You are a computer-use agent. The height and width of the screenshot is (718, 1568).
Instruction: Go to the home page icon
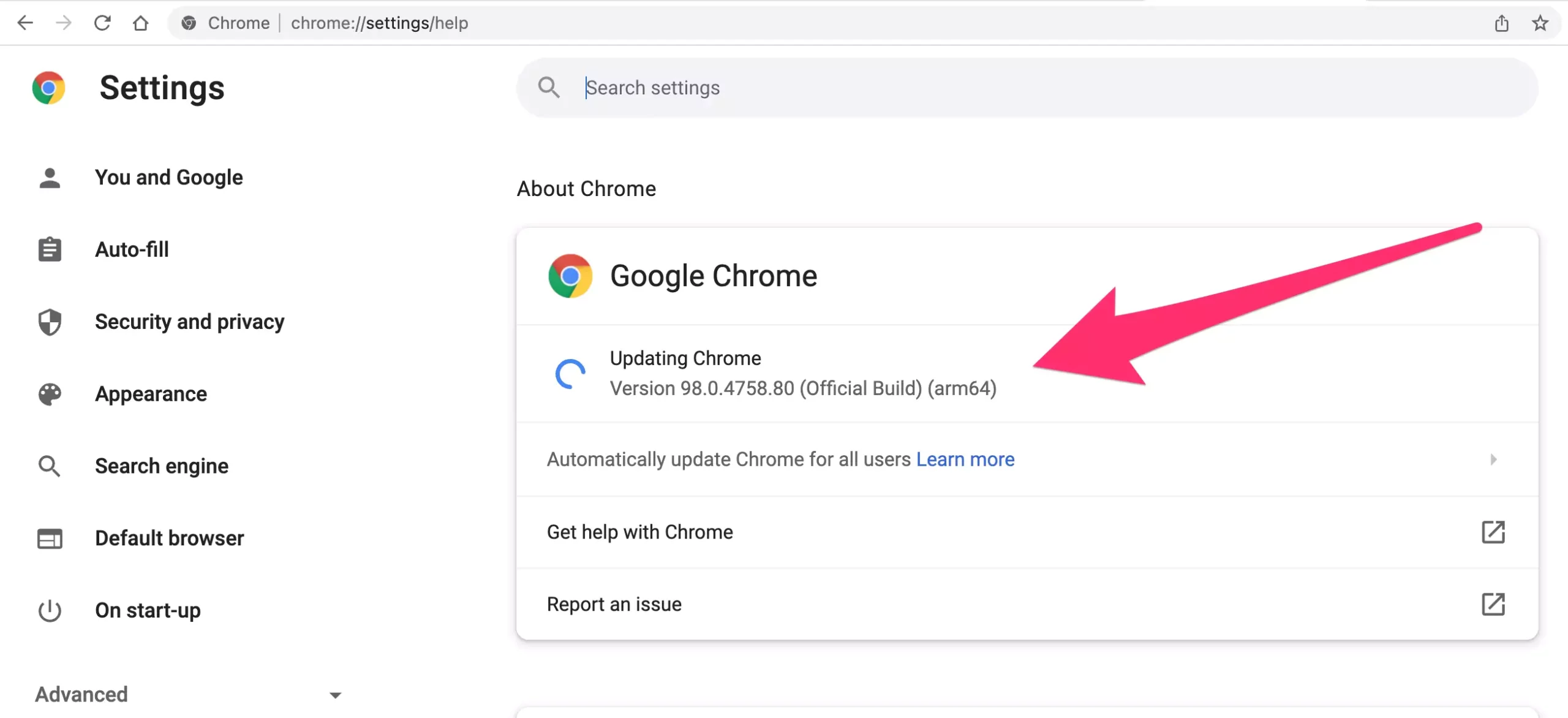click(141, 23)
